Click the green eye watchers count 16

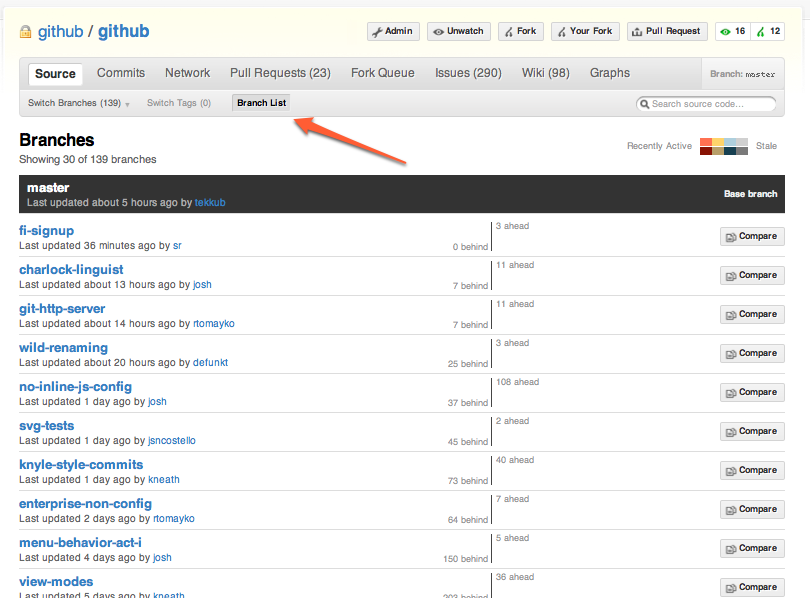pos(733,32)
